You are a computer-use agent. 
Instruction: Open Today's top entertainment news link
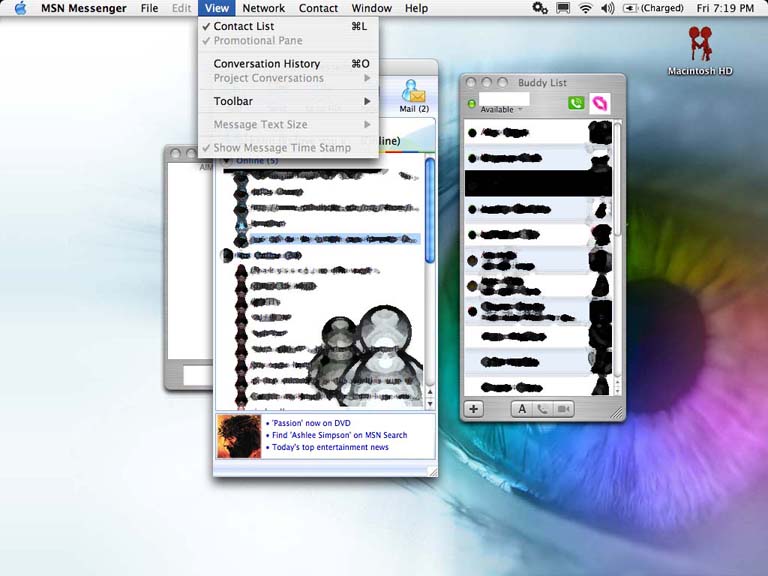(x=330, y=447)
